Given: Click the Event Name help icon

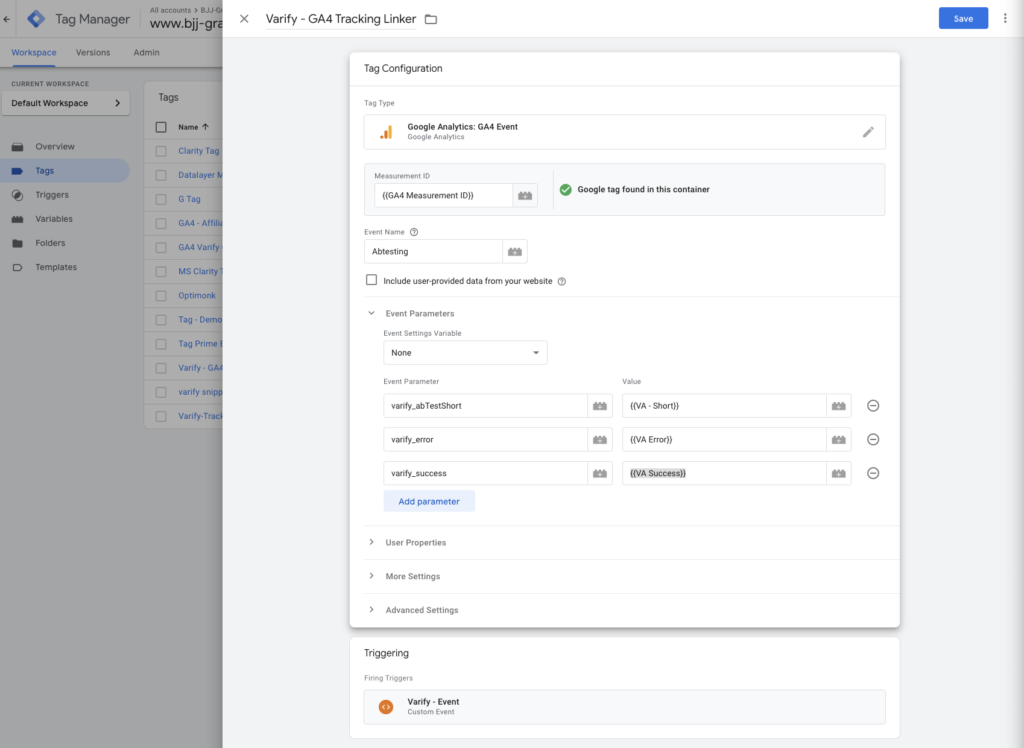Looking at the screenshot, I should click(414, 232).
